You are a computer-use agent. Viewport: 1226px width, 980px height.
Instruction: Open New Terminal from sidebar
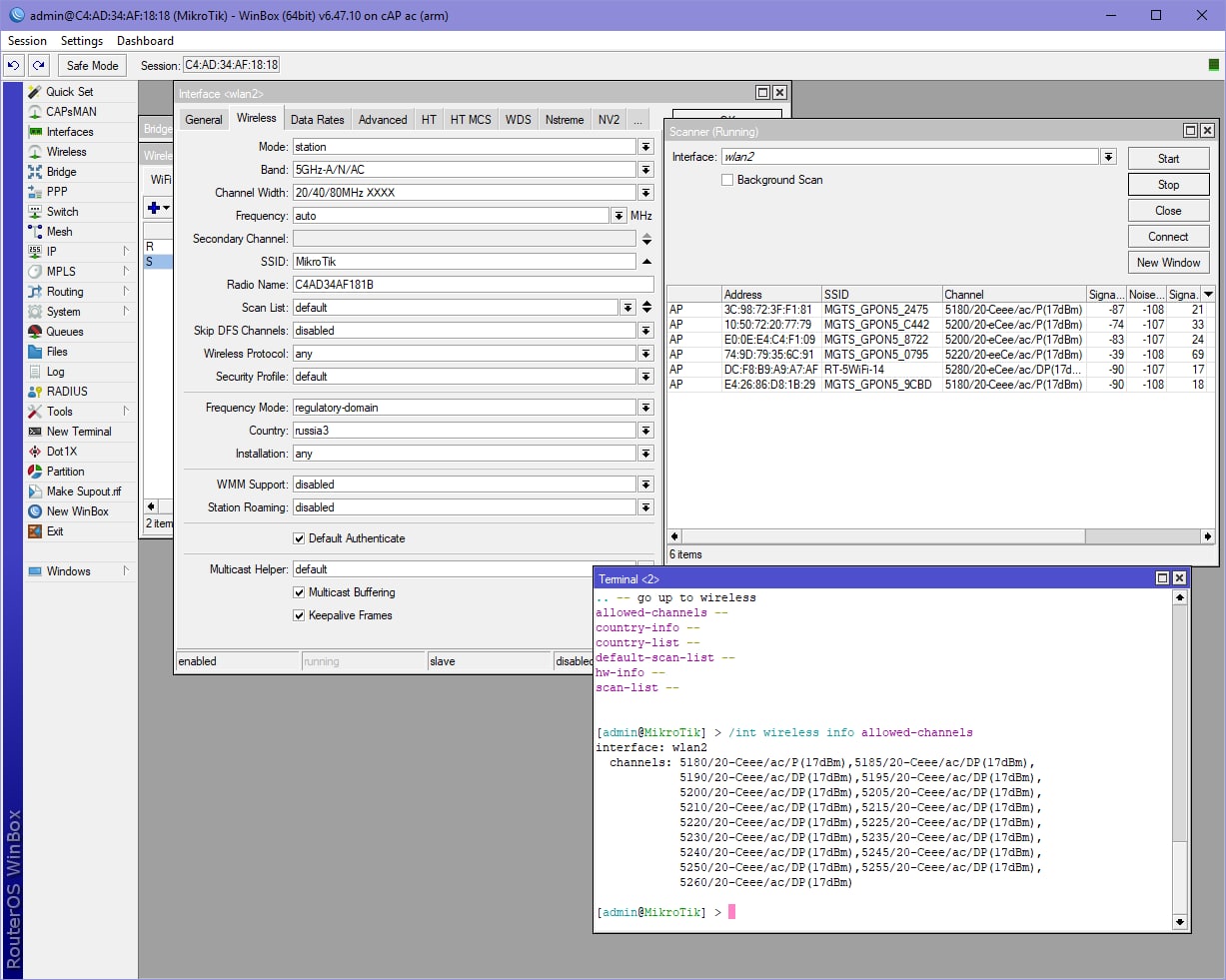click(x=79, y=431)
